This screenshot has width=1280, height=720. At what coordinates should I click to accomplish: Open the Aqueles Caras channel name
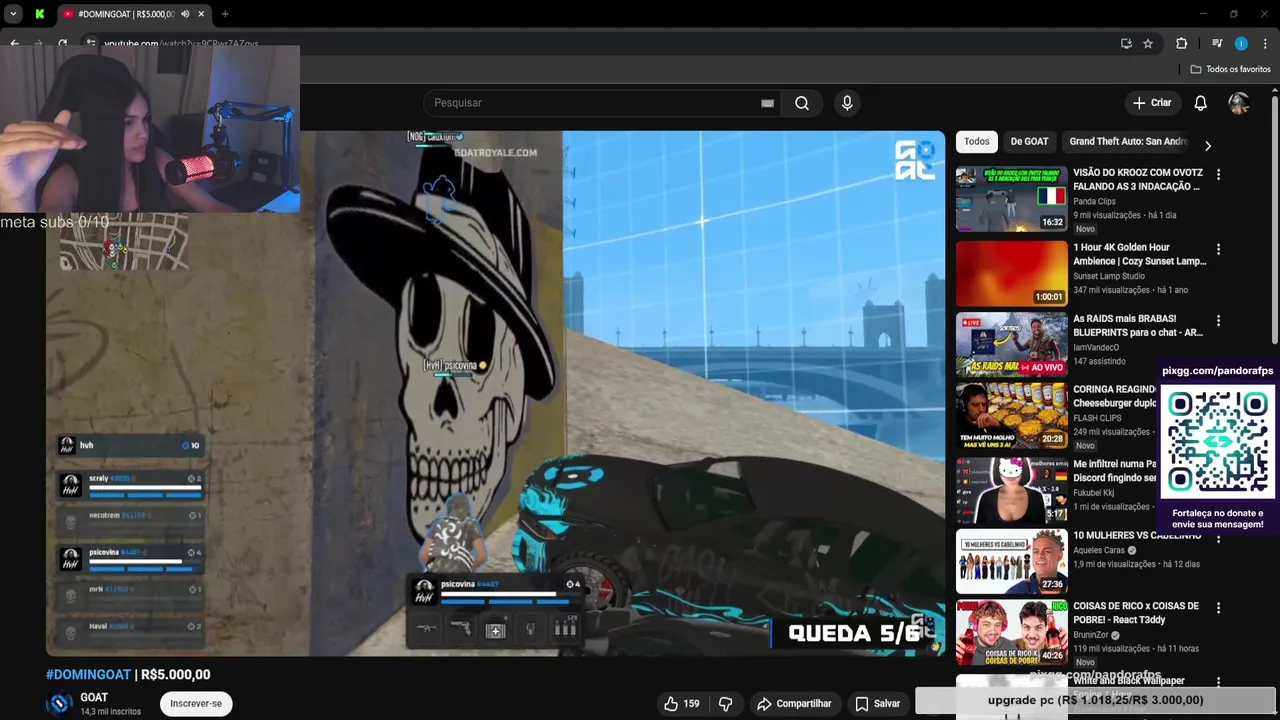1099,550
